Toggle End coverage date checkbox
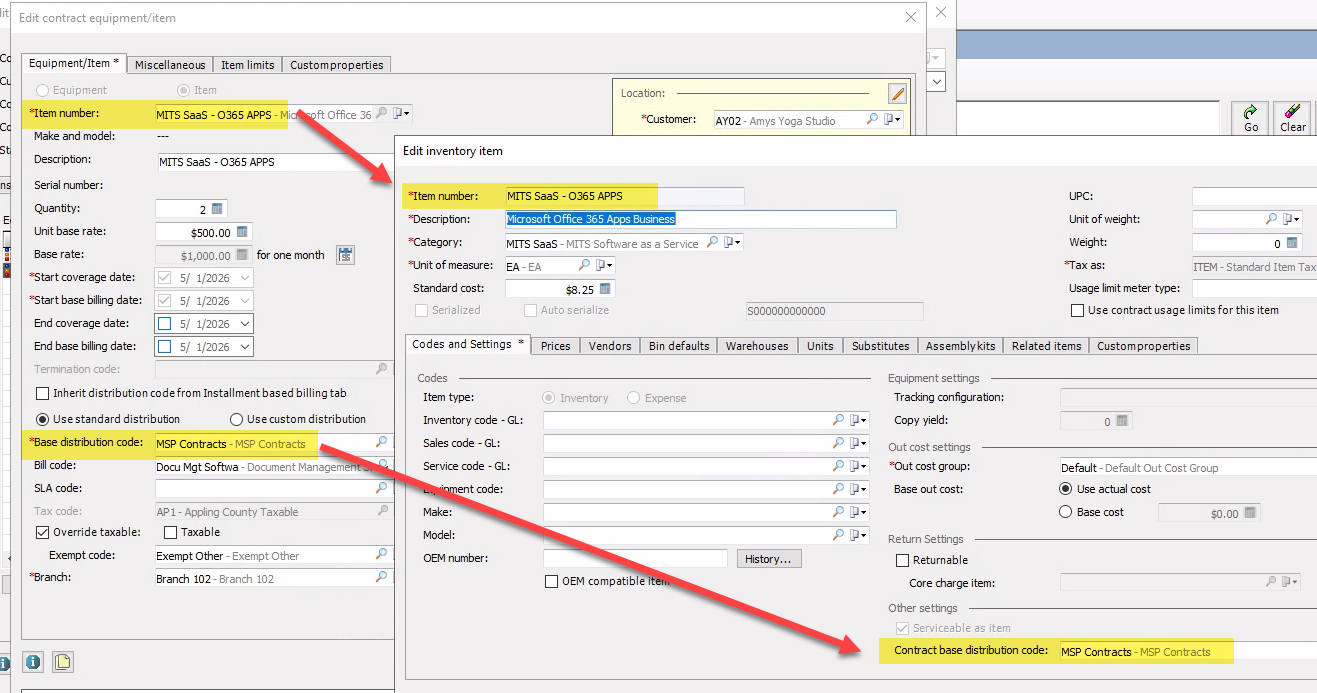 (x=164, y=324)
